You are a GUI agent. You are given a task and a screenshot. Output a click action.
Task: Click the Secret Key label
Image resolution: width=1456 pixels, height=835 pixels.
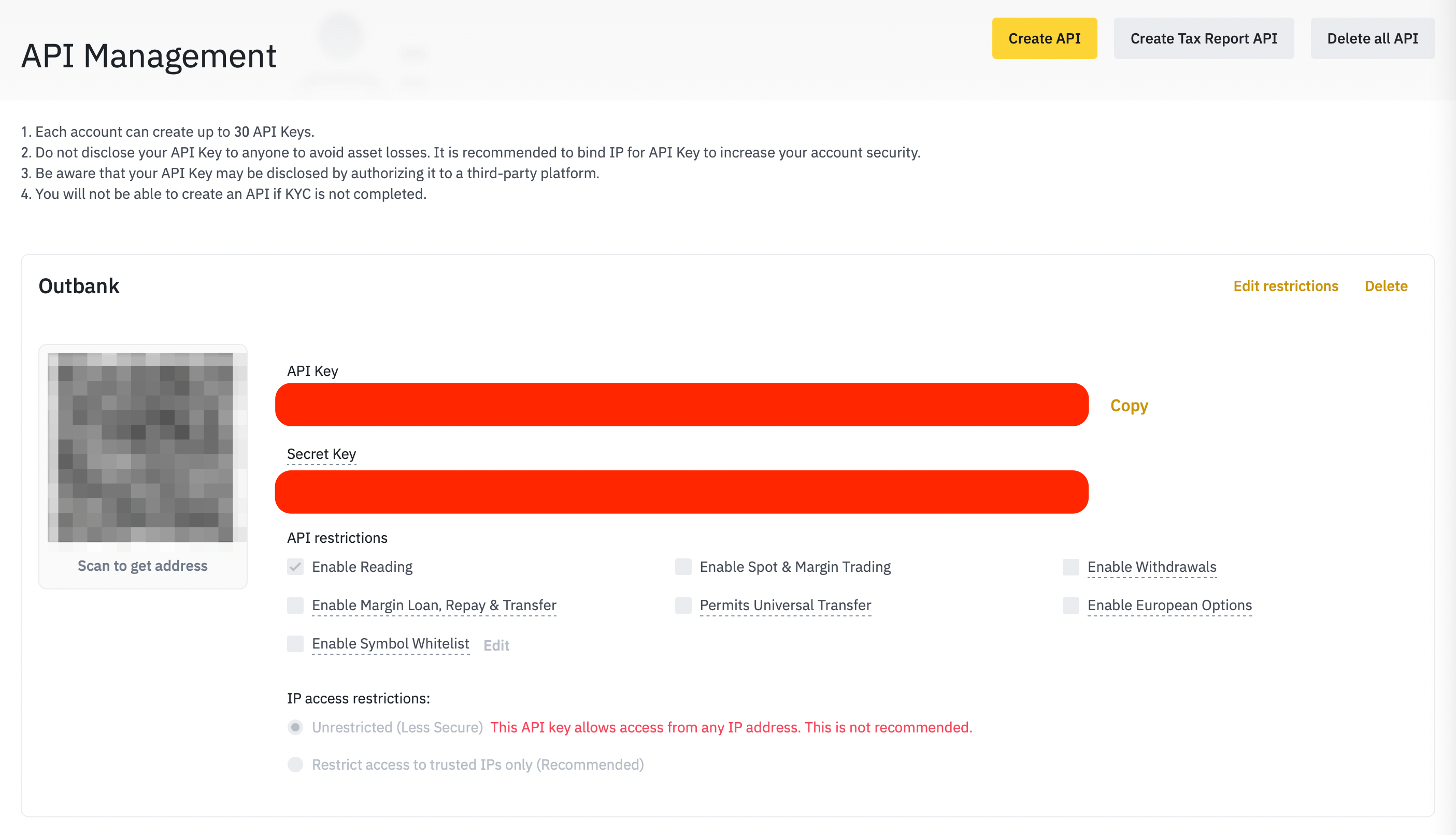click(x=321, y=454)
